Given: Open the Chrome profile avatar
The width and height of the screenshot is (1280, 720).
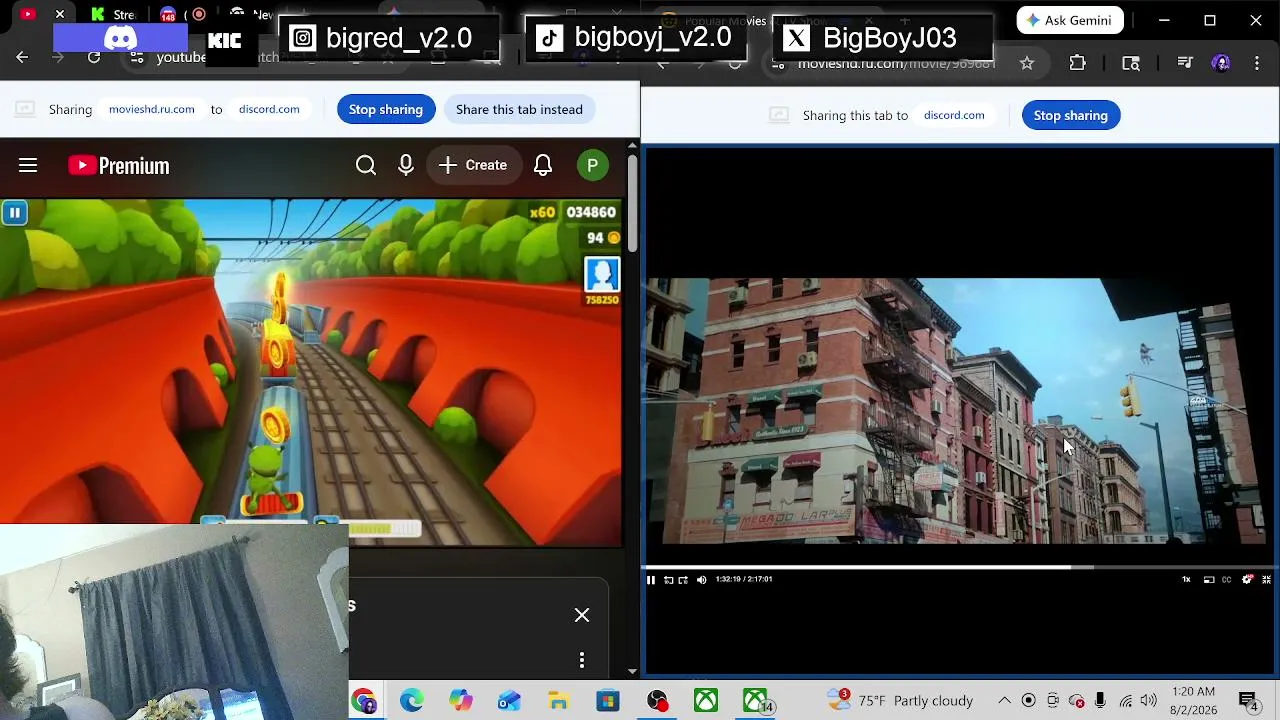Looking at the screenshot, I should tap(1221, 63).
